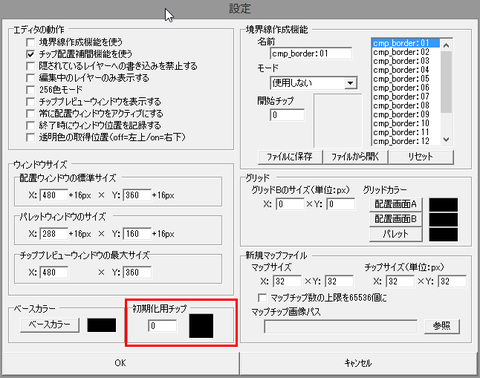This screenshot has height=378, width=480.
Task: Click the border list scroll-up arrow
Action: (x=446, y=45)
